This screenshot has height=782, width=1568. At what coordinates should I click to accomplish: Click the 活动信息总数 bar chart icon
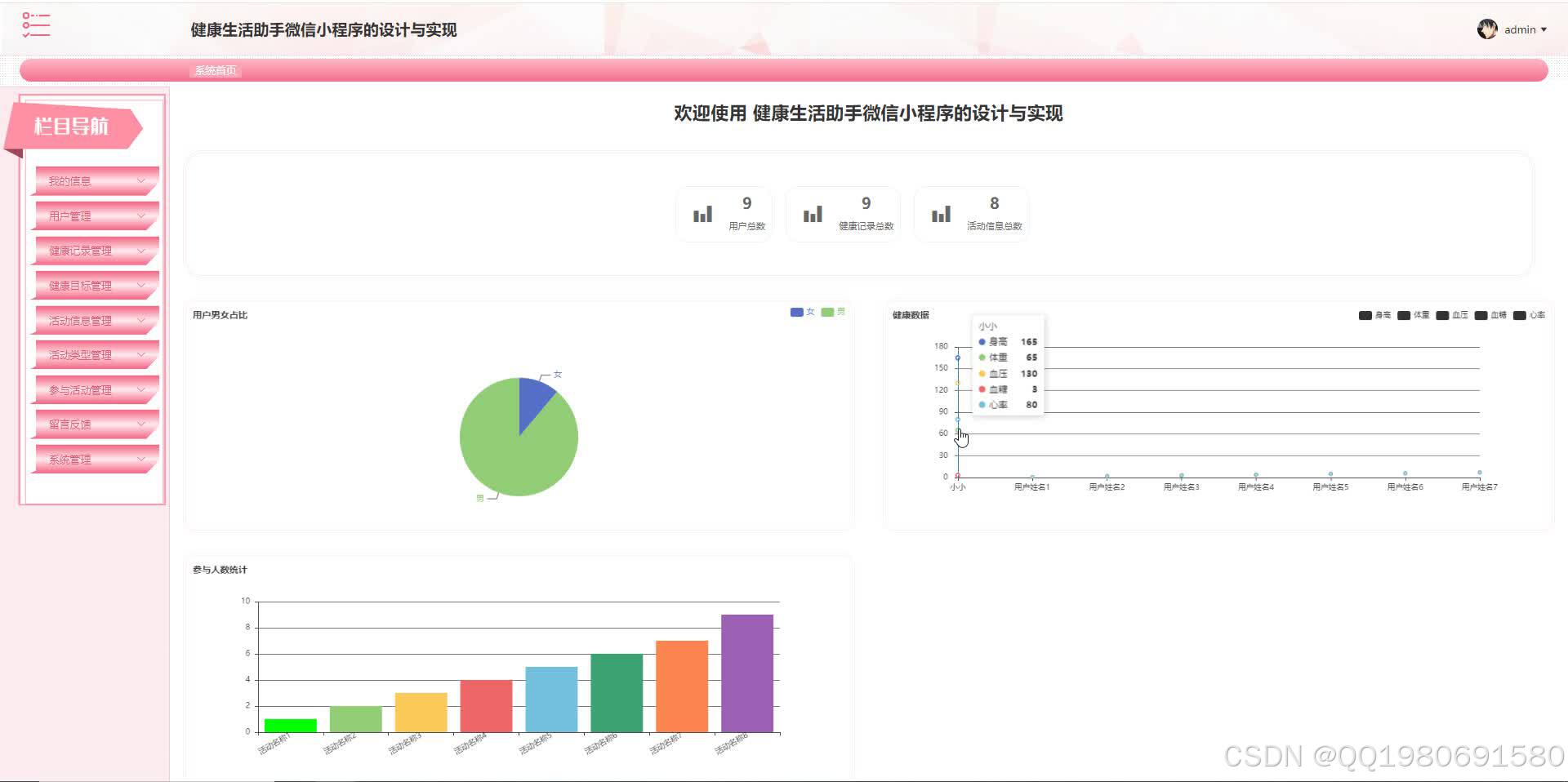tap(941, 214)
